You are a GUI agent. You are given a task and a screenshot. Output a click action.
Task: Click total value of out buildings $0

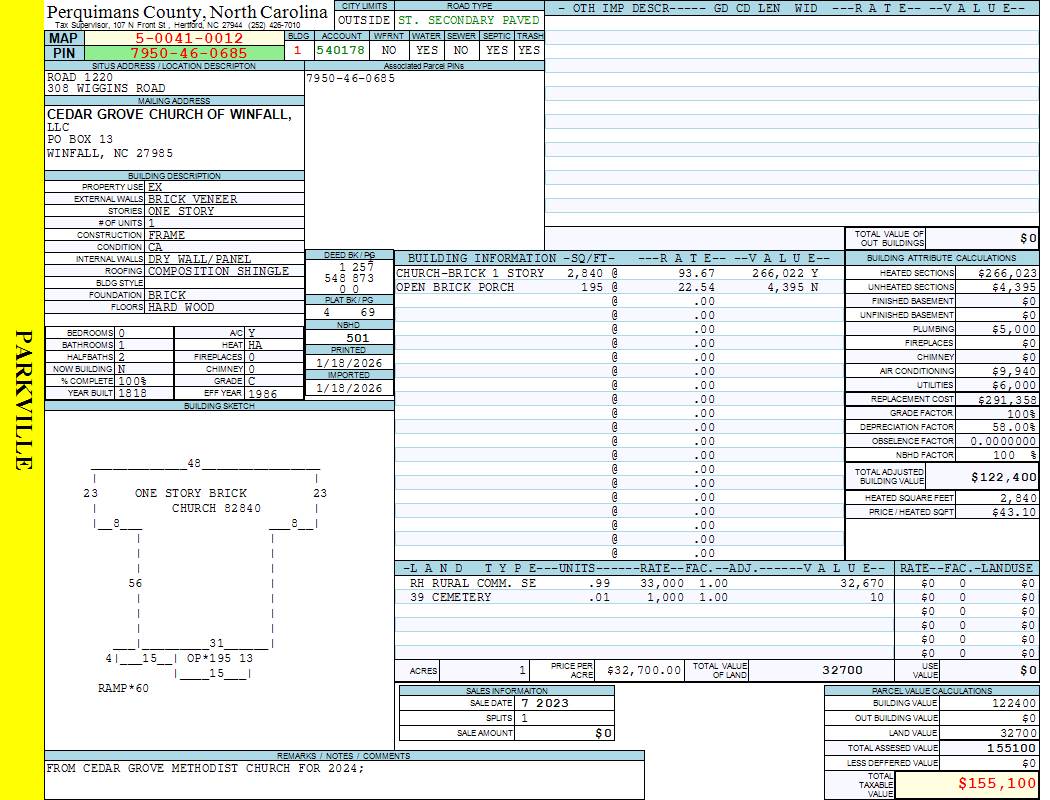pyautogui.click(x=1029, y=238)
